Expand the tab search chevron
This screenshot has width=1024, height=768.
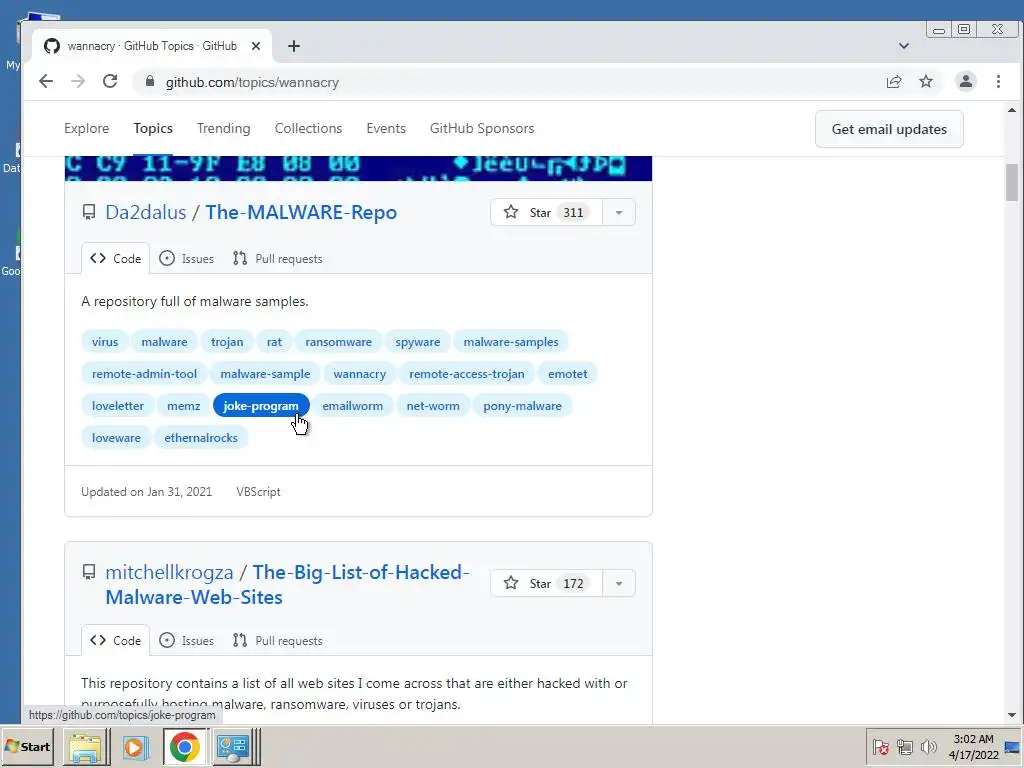[904, 46]
